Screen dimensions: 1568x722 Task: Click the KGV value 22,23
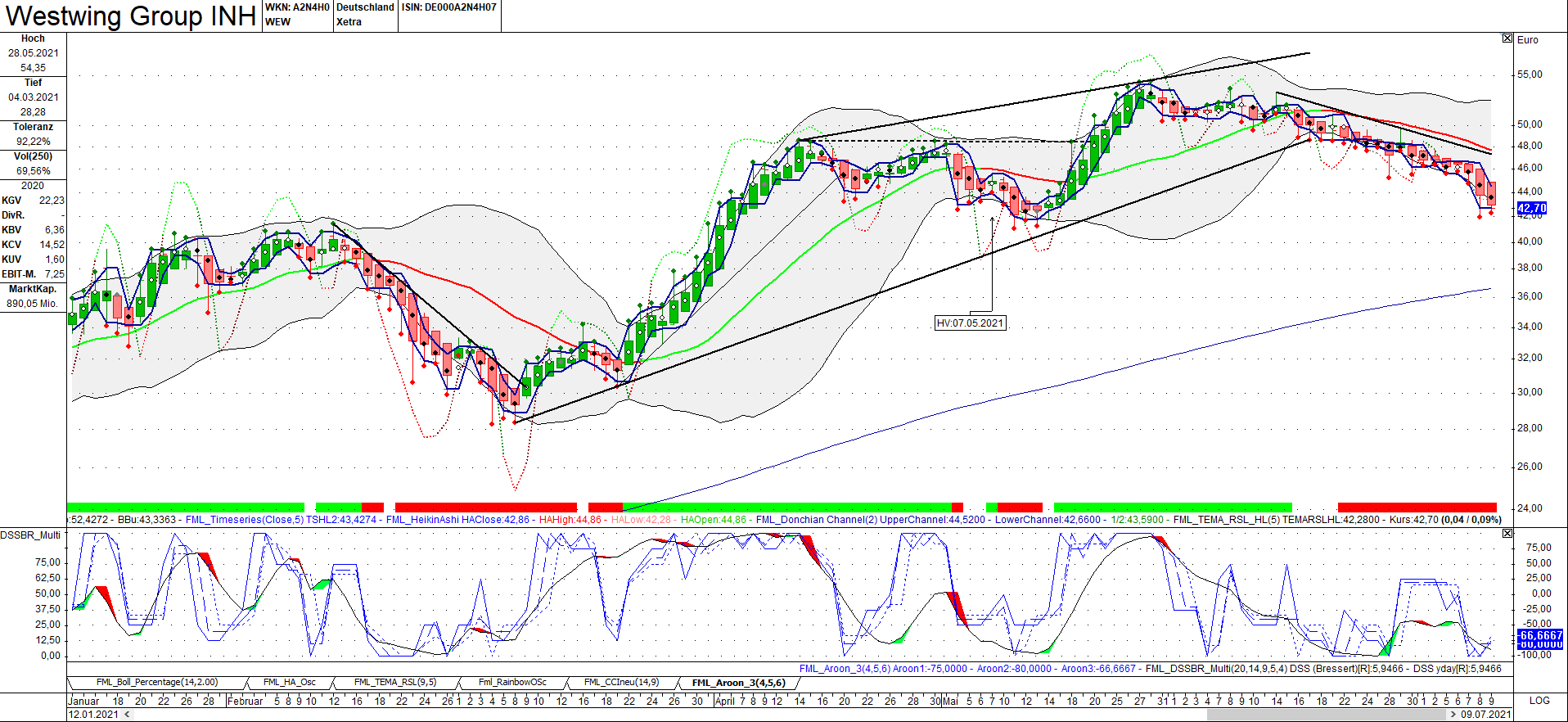(52, 201)
